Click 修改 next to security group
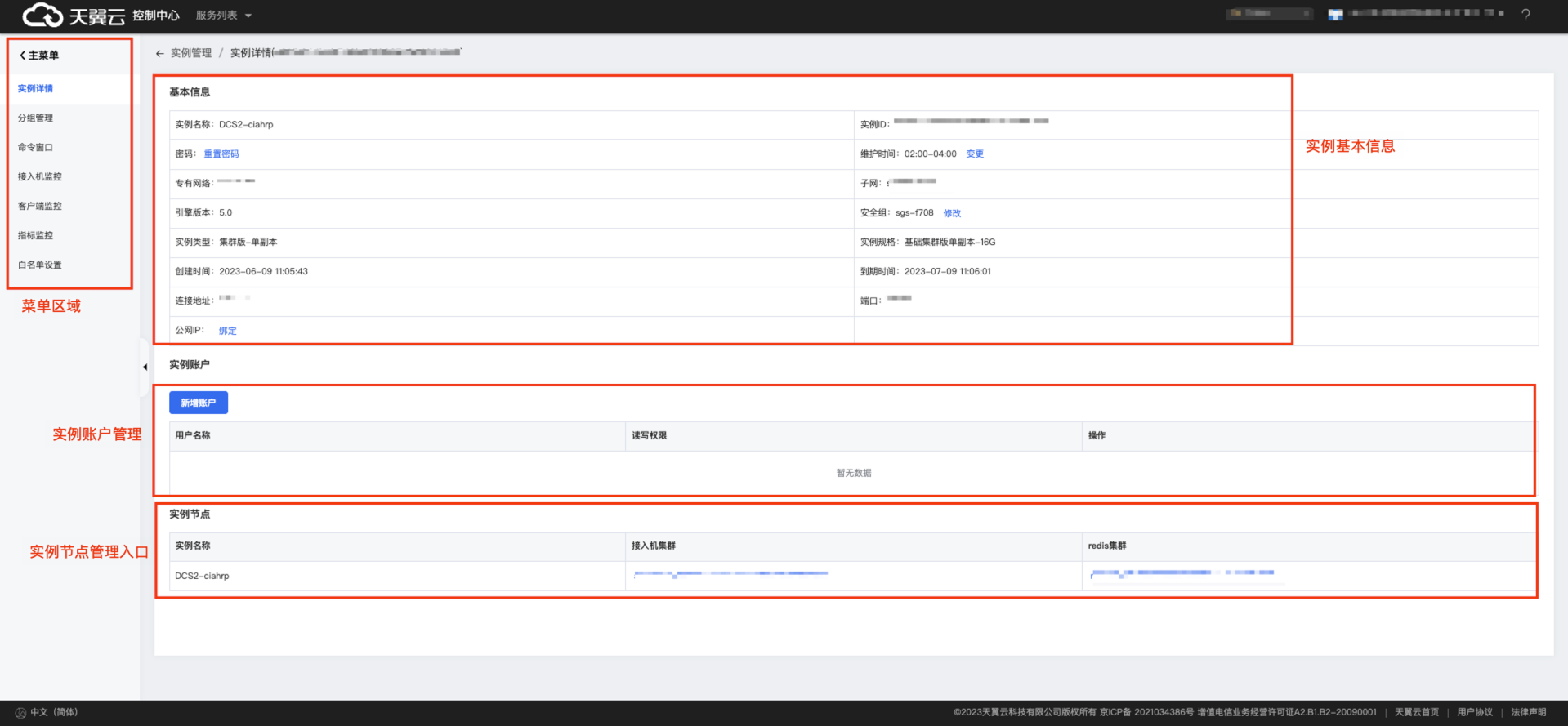Screen dimensions: 1568x726 click(952, 213)
